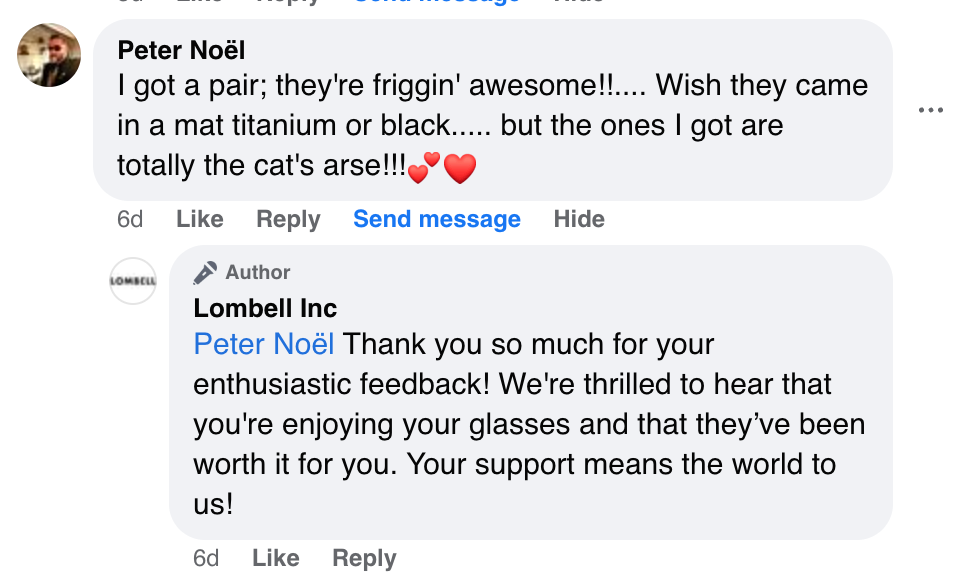Open the Lombell logo avatar
This screenshot has width=956, height=582.
(x=133, y=281)
